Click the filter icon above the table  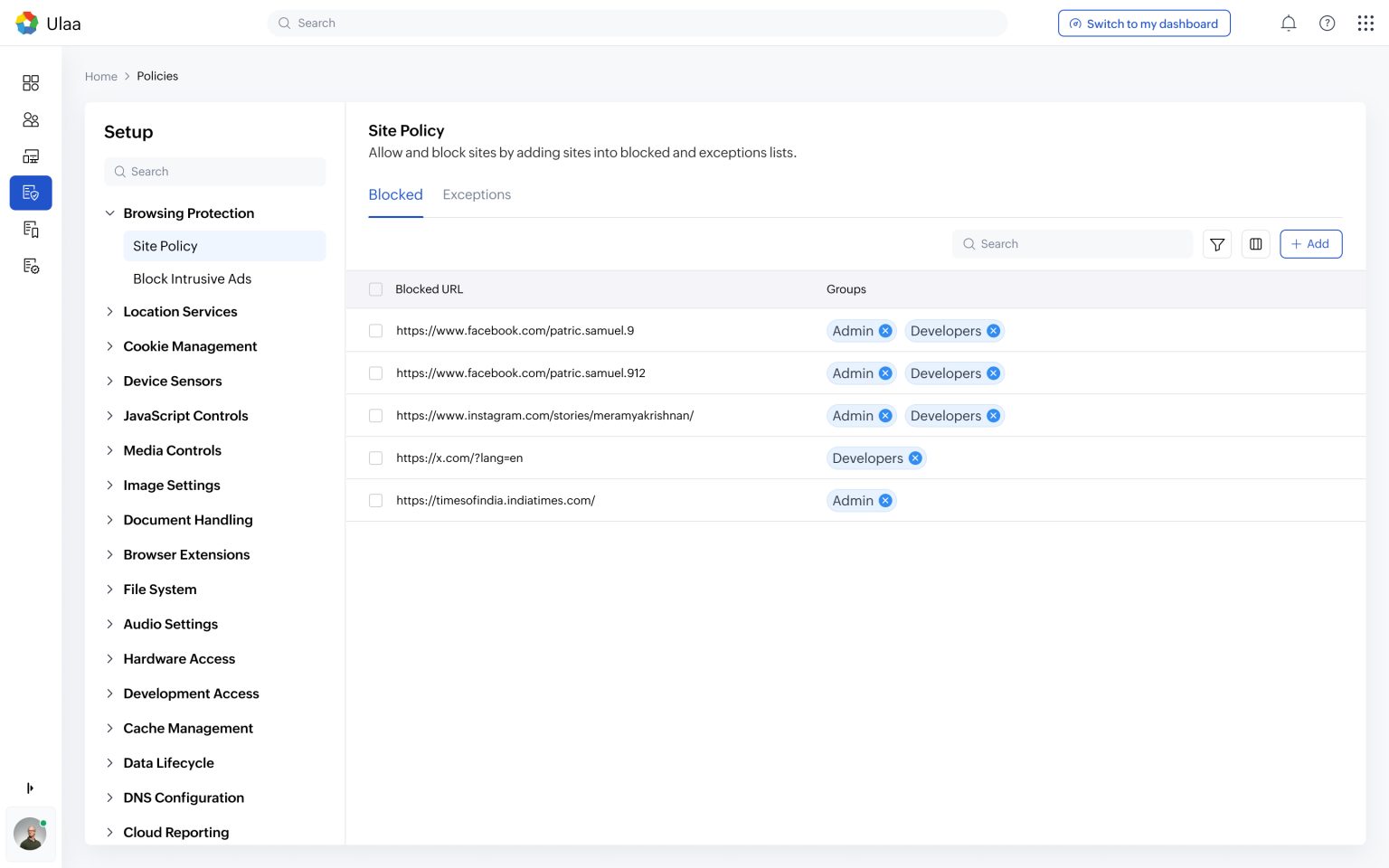coord(1217,244)
